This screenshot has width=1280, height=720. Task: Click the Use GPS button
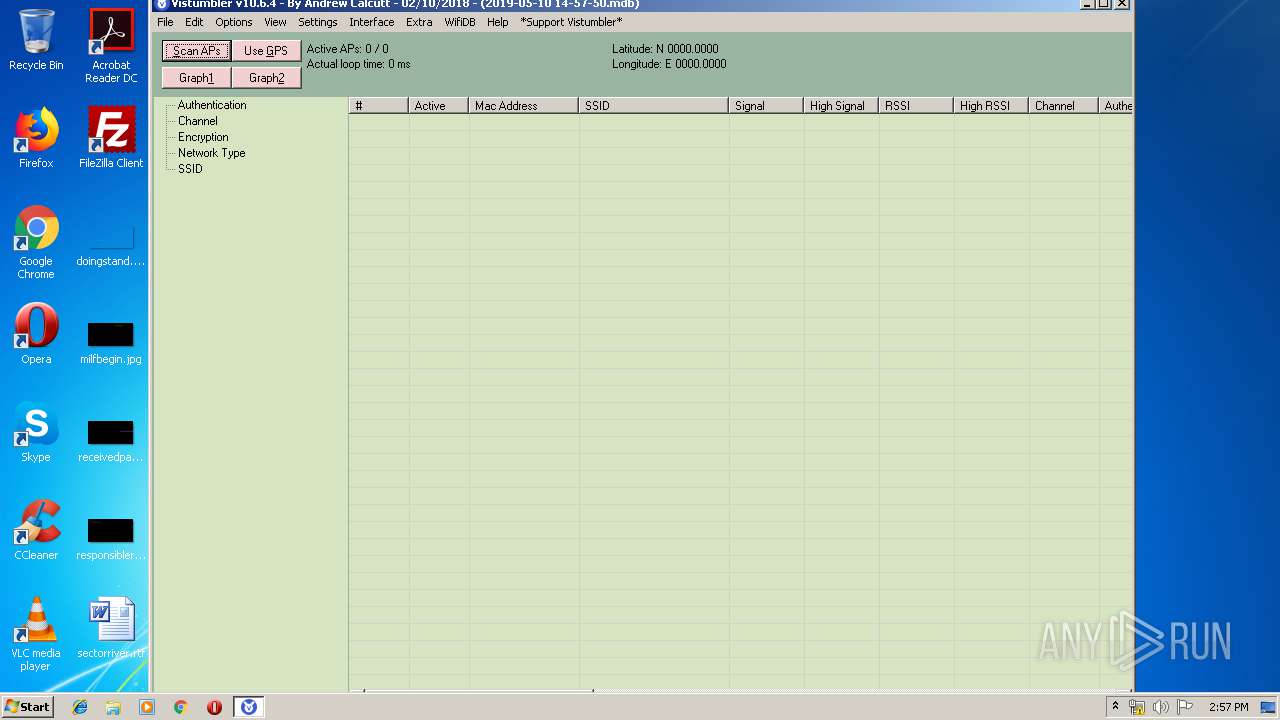266,51
